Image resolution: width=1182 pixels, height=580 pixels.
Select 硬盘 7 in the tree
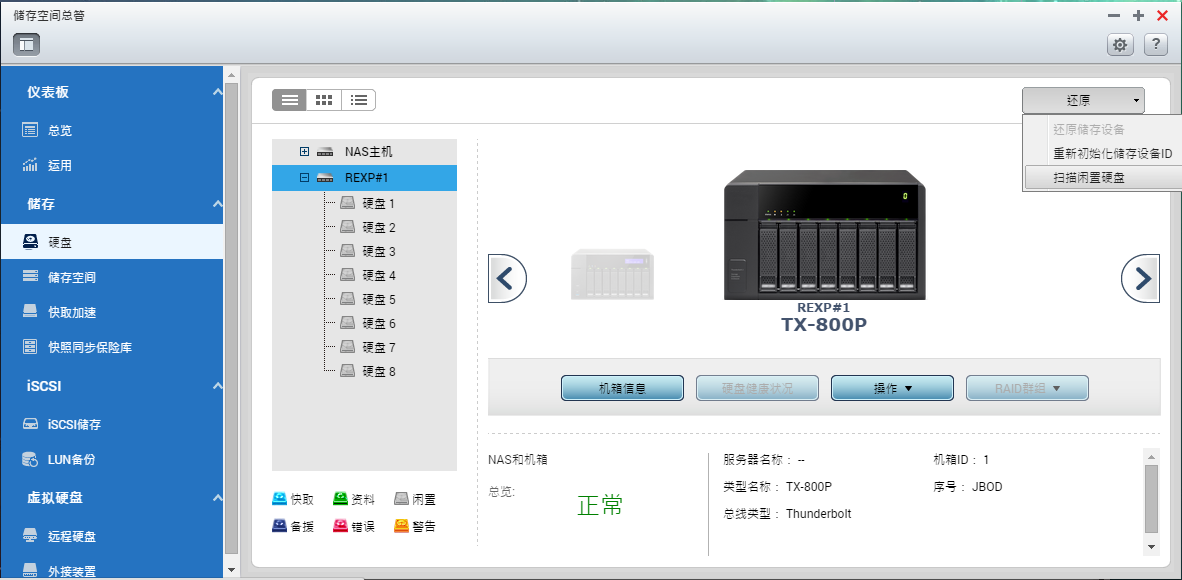378,348
